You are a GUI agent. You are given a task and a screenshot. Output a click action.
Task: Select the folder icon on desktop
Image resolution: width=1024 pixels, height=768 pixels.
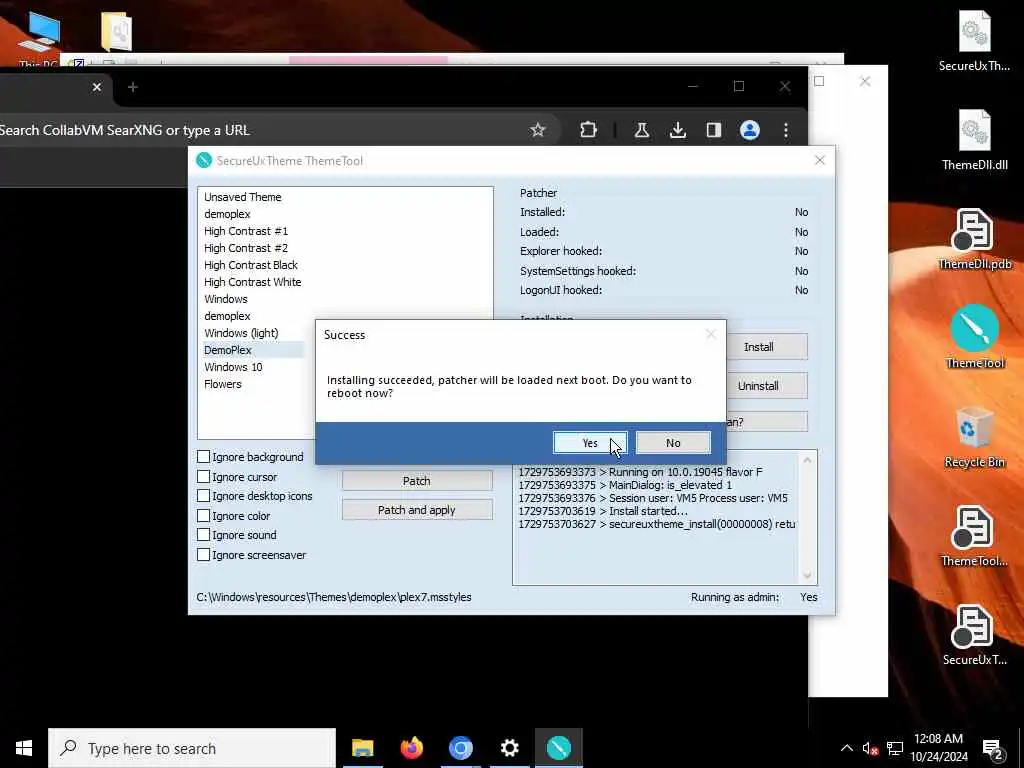pos(117,31)
